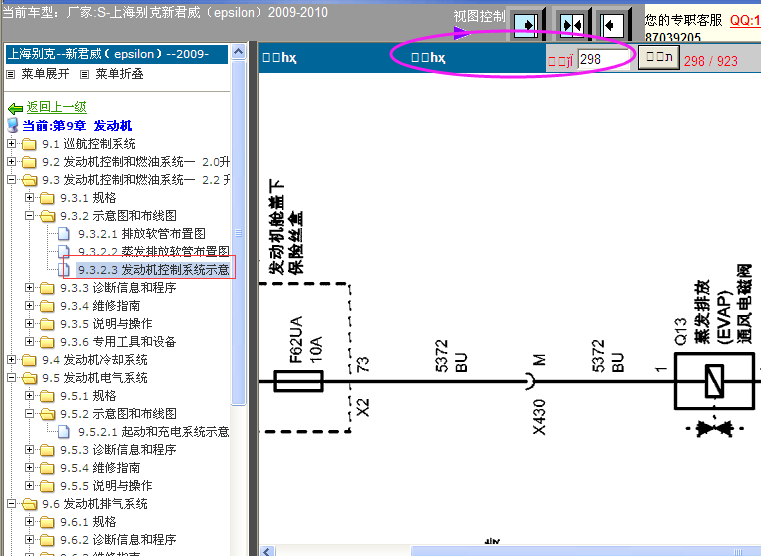Click folder icon of 9.1 巡航控制系统
The width and height of the screenshot is (761, 556).
pyautogui.click(x=29, y=144)
